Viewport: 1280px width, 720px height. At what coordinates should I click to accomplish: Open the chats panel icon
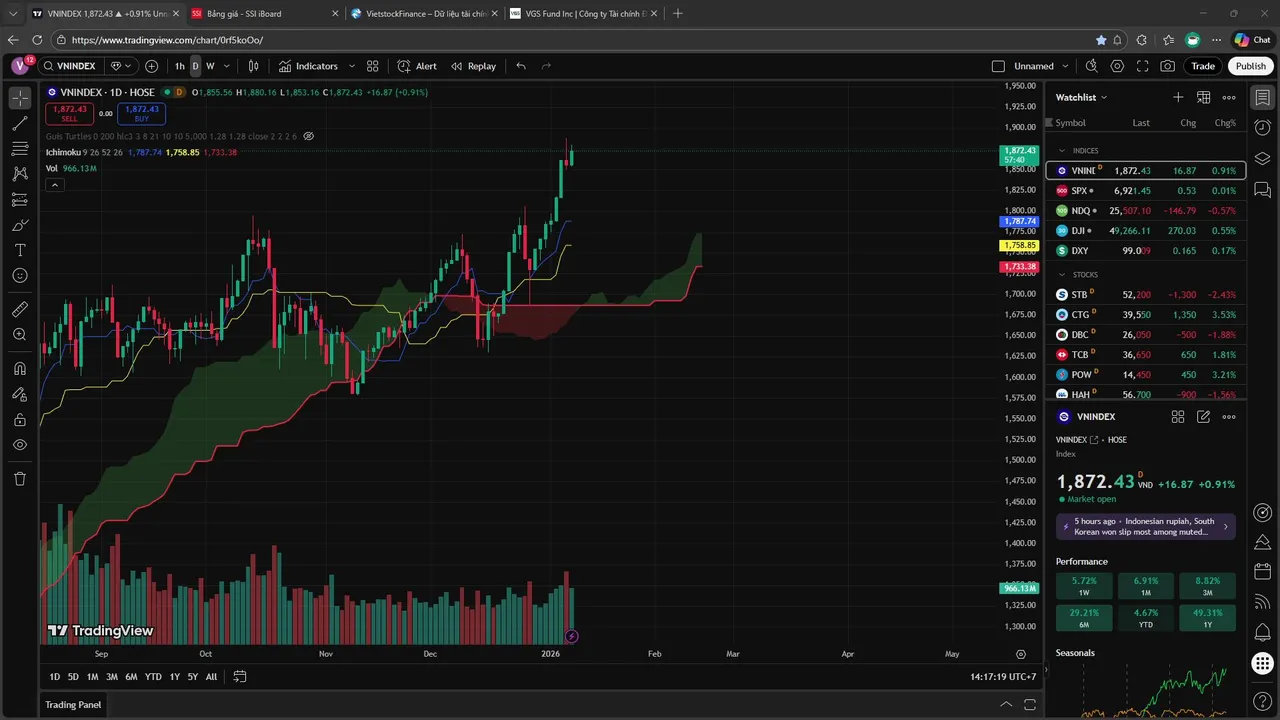(1263, 189)
